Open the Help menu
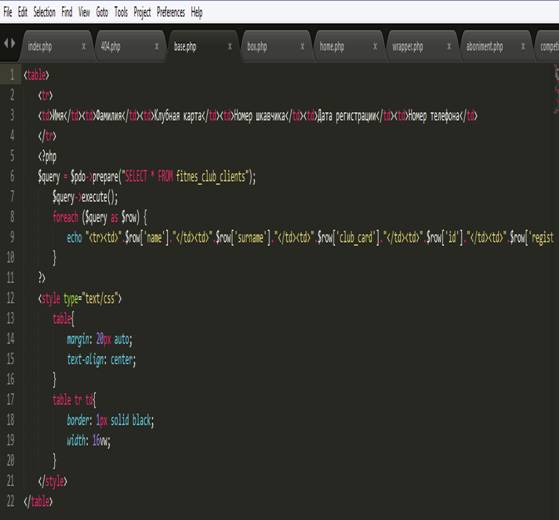Viewport: 559px width, 520px height. [x=196, y=12]
